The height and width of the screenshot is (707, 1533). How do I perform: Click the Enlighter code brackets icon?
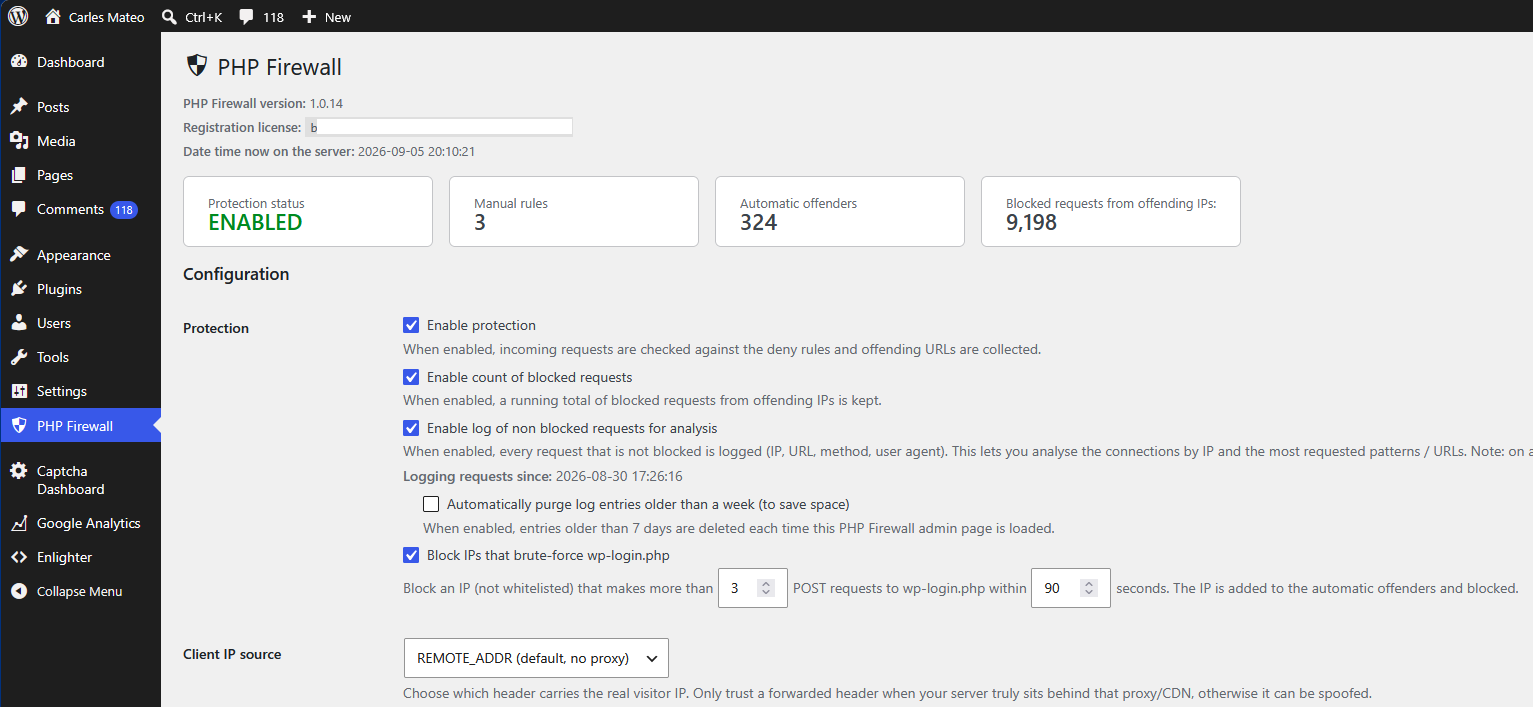(19, 557)
